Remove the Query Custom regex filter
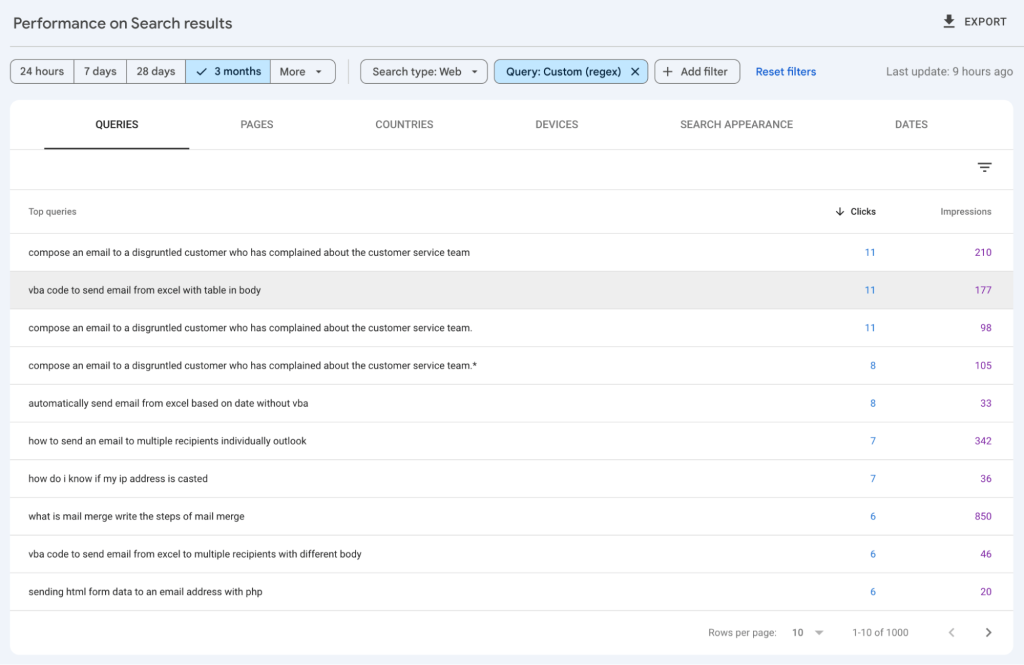The height and width of the screenshot is (665, 1024). [635, 72]
